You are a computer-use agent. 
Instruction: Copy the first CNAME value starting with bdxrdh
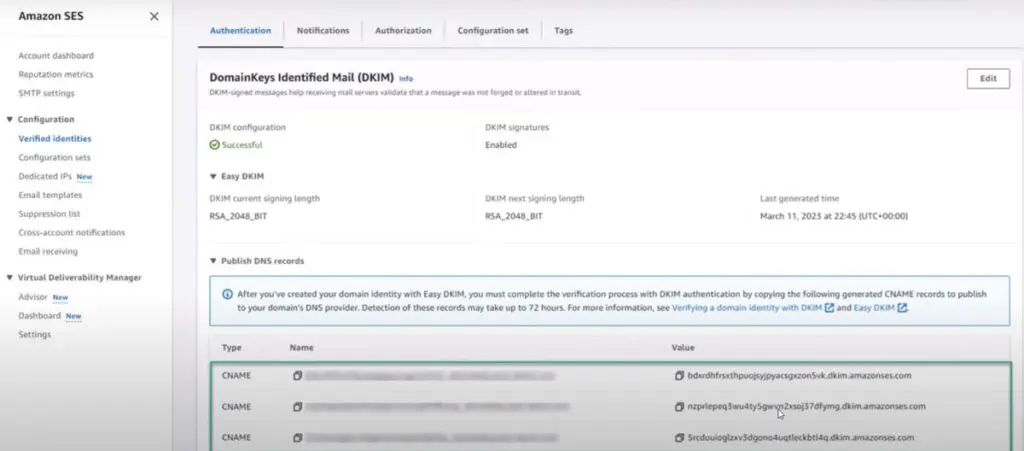(680, 376)
